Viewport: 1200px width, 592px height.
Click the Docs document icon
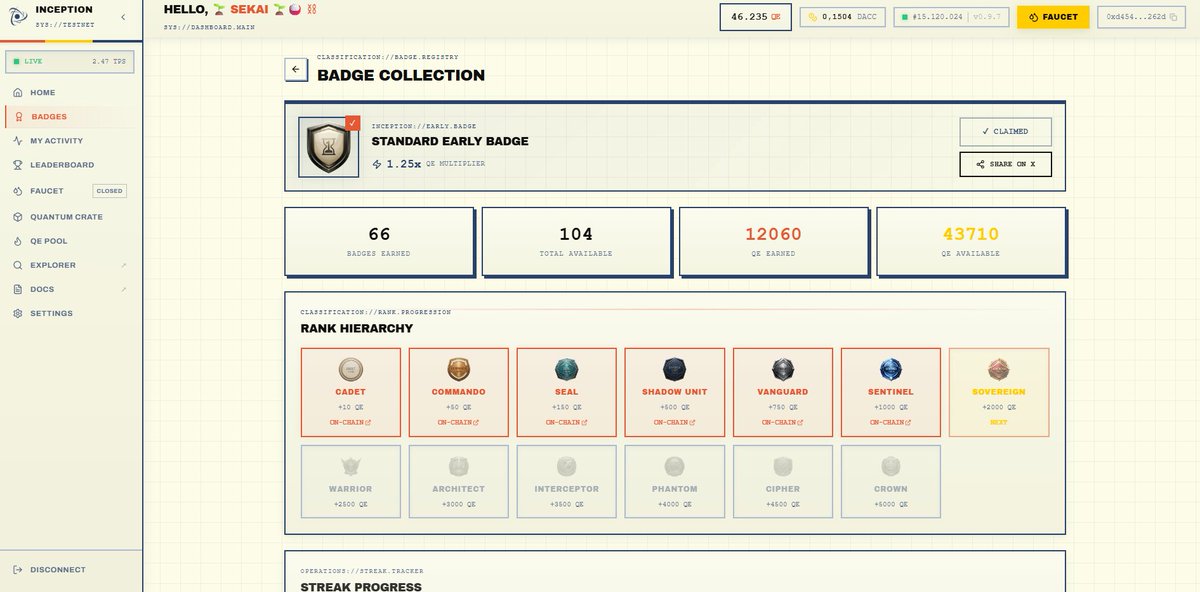pyautogui.click(x=18, y=289)
